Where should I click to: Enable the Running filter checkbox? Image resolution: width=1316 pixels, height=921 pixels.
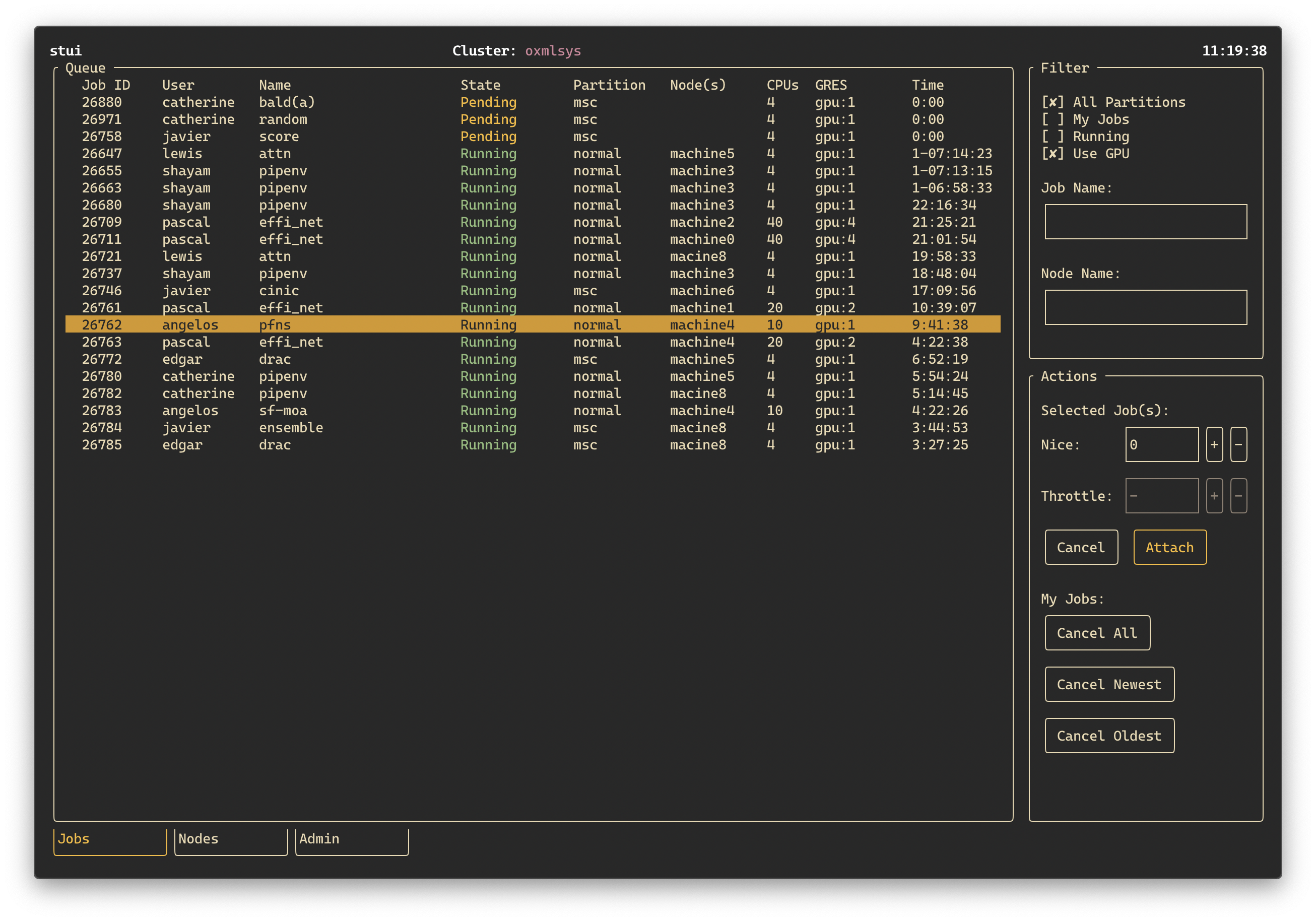1055,137
